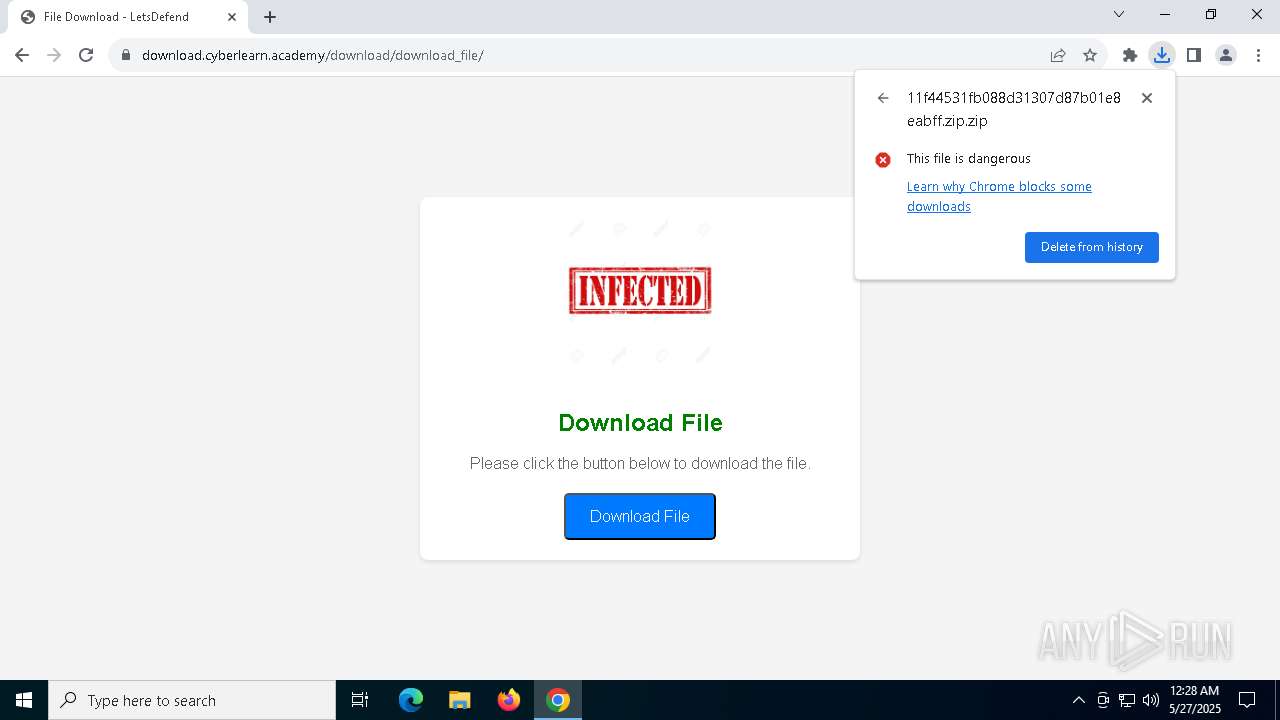Click the 'This file is dangerous' message
The height and width of the screenshot is (720, 1280).
(x=968, y=158)
